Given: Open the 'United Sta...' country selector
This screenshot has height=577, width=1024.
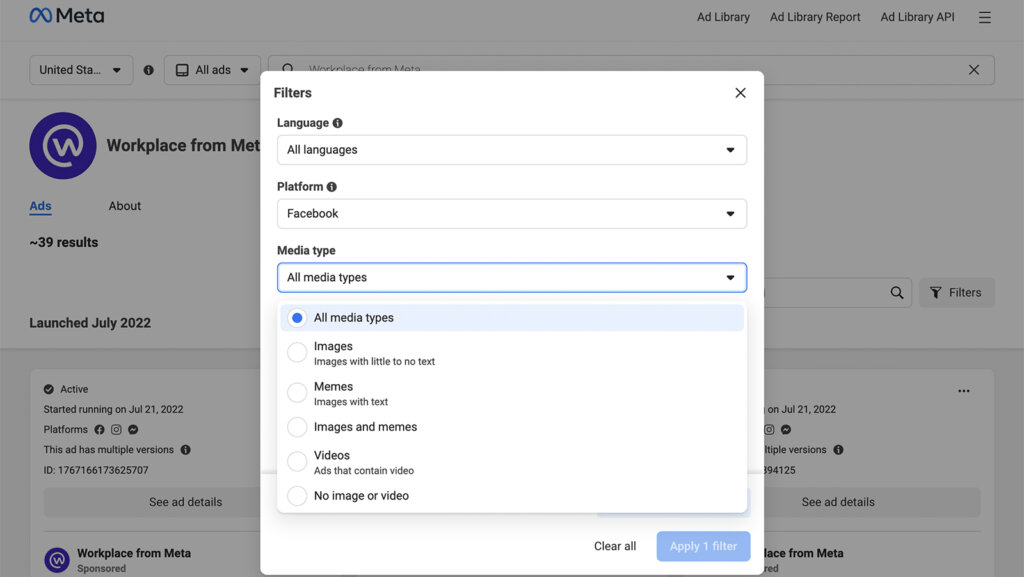Looking at the screenshot, I should click(80, 69).
